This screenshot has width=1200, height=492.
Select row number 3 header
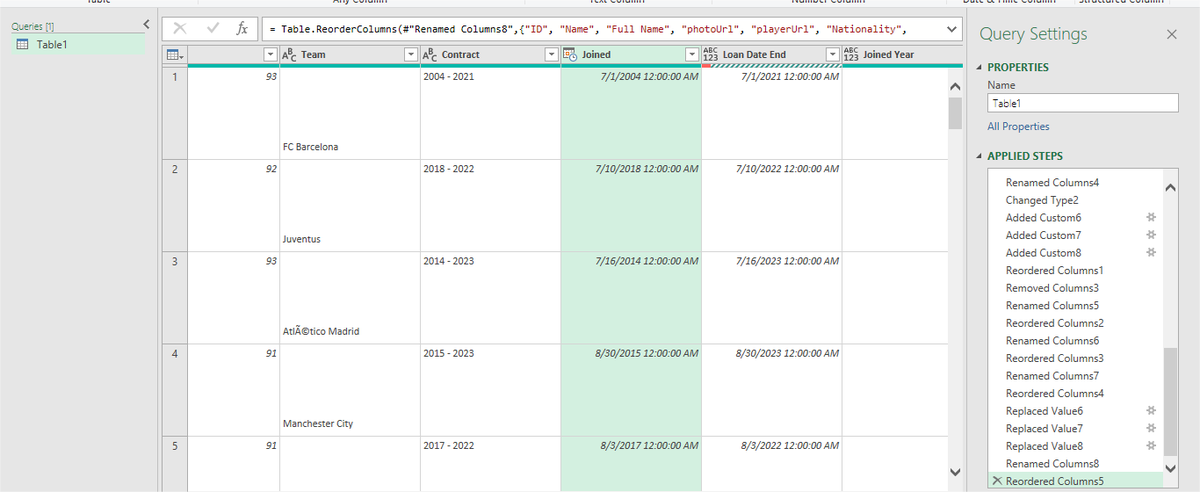click(x=174, y=298)
